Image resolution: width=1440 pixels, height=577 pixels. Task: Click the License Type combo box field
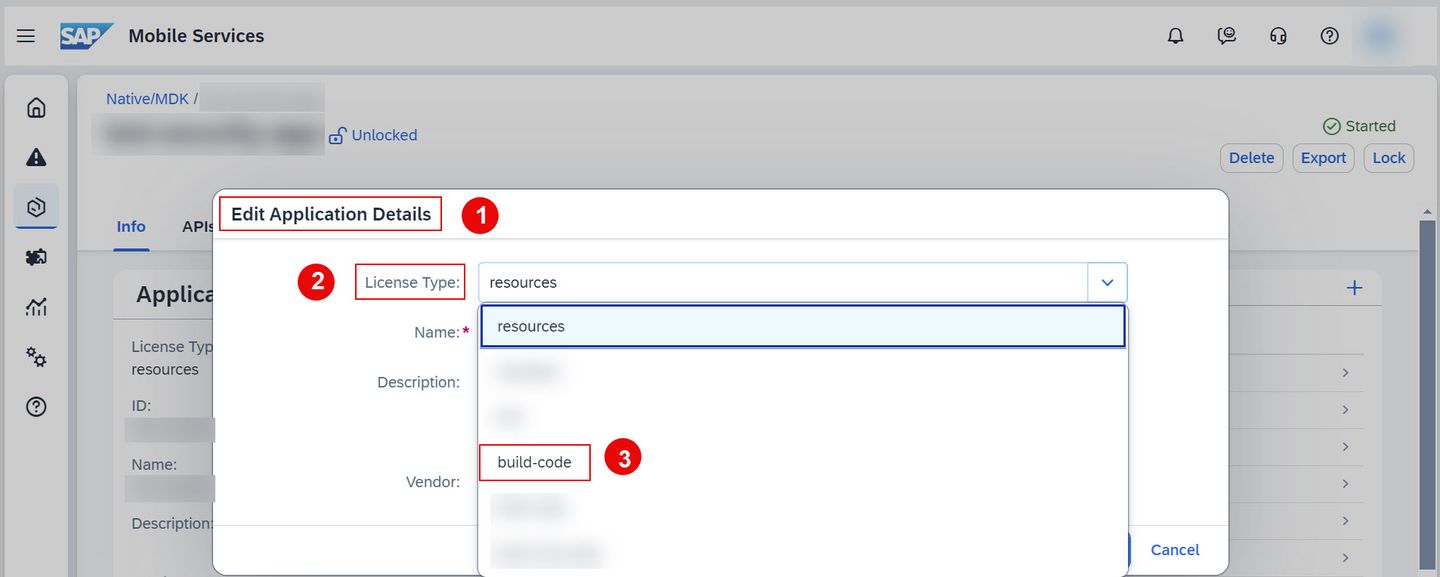[x=783, y=283]
